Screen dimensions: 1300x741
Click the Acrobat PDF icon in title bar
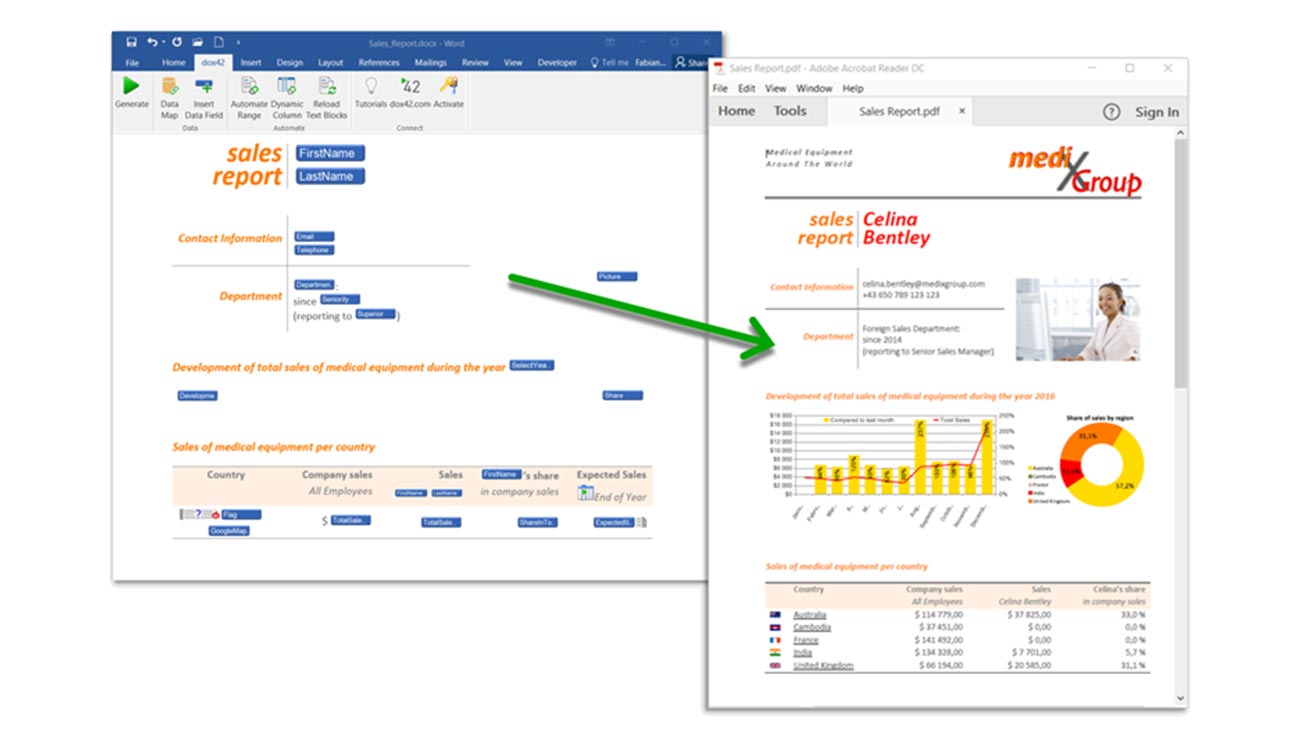(719, 69)
